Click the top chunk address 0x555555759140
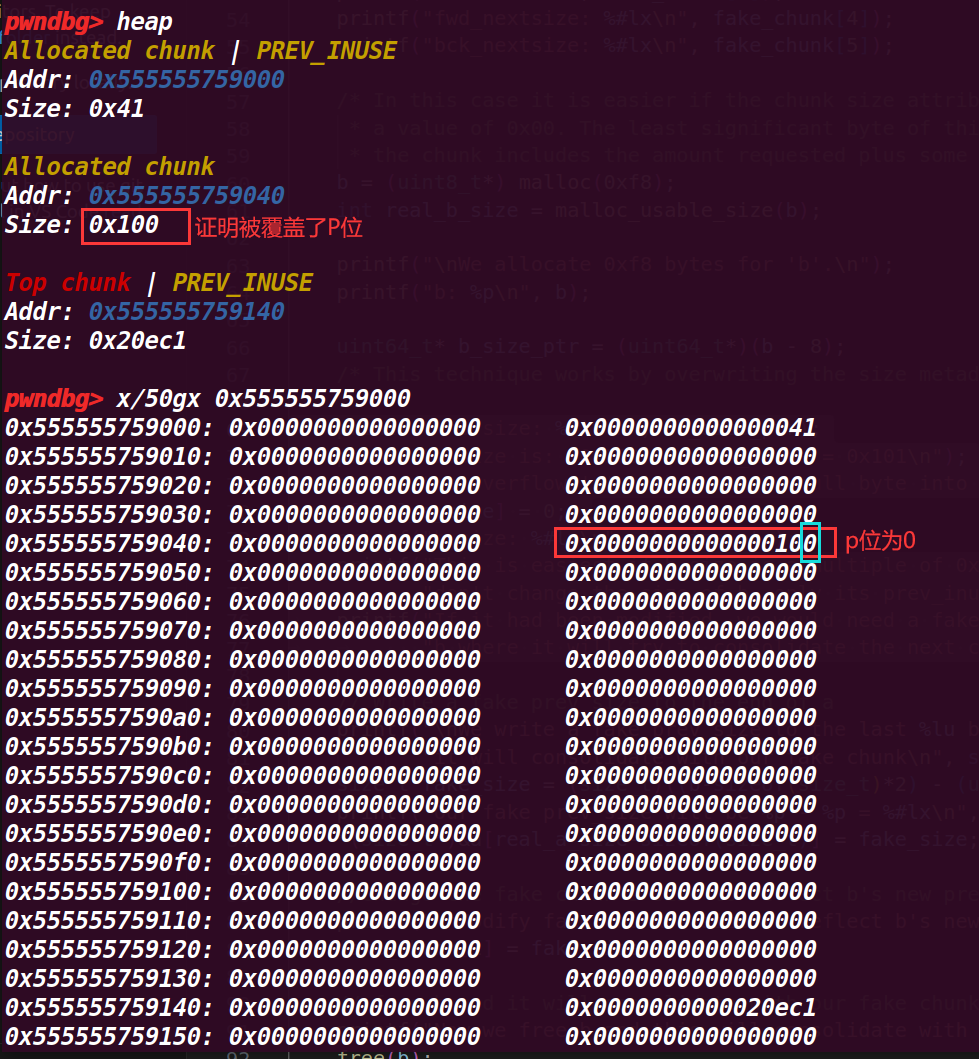The height and width of the screenshot is (1059, 979). click(x=186, y=312)
